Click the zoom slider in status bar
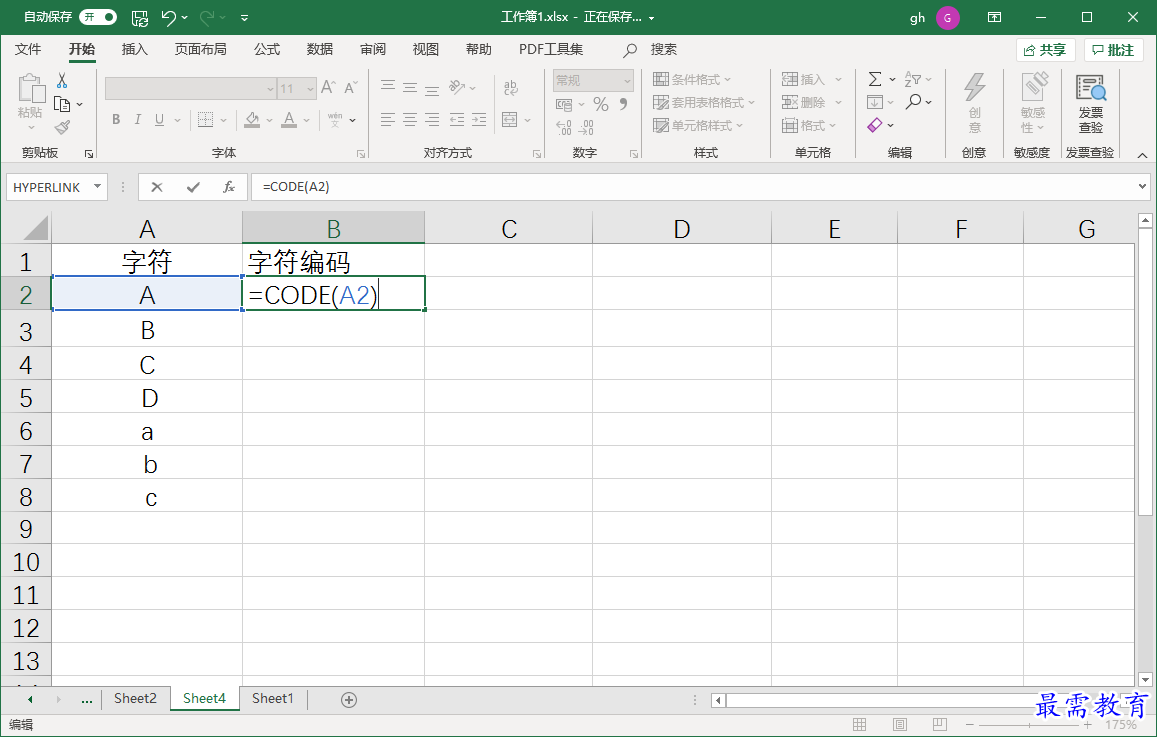The image size is (1157, 737). pos(1029,725)
